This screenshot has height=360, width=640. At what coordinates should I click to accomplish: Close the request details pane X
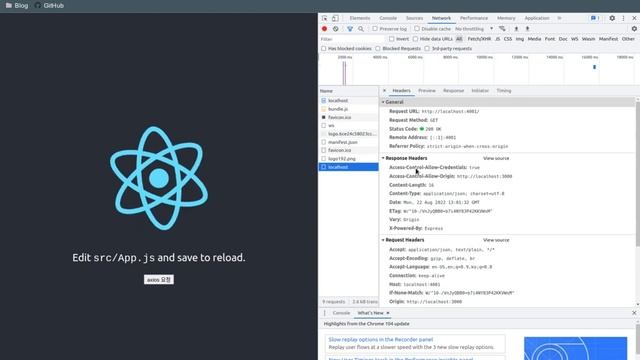tap(384, 91)
